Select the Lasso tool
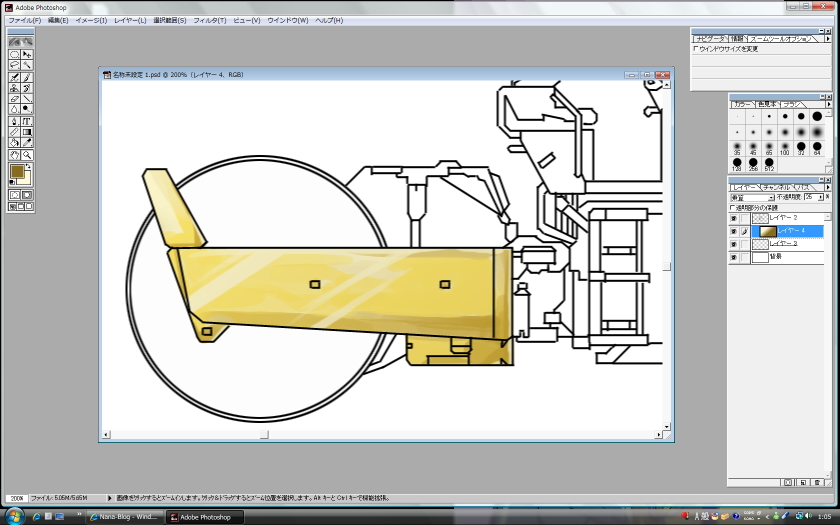Image resolution: width=840 pixels, height=525 pixels. [15, 65]
